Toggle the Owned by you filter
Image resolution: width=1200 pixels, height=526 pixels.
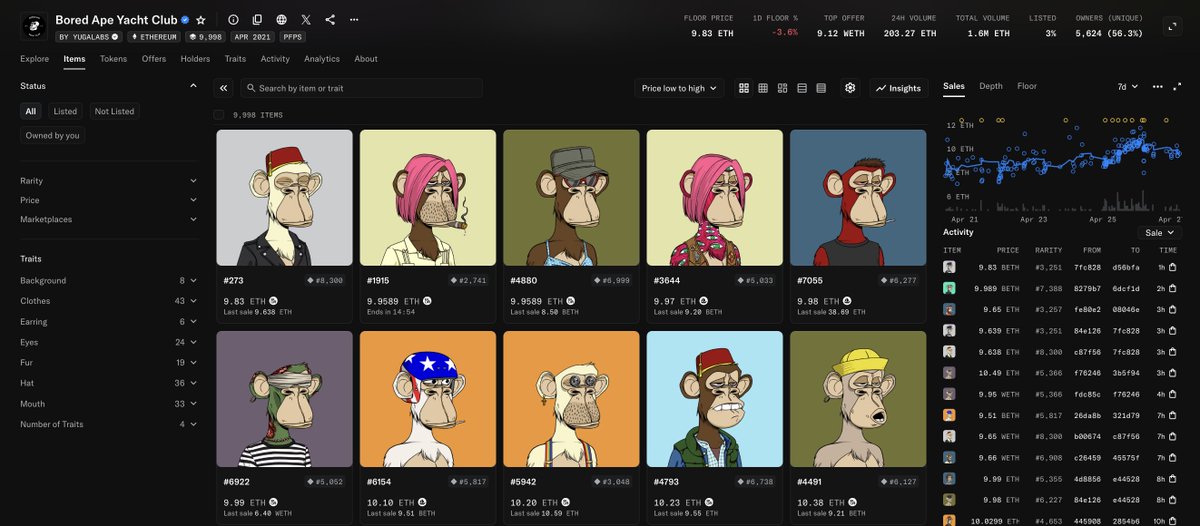(53, 135)
